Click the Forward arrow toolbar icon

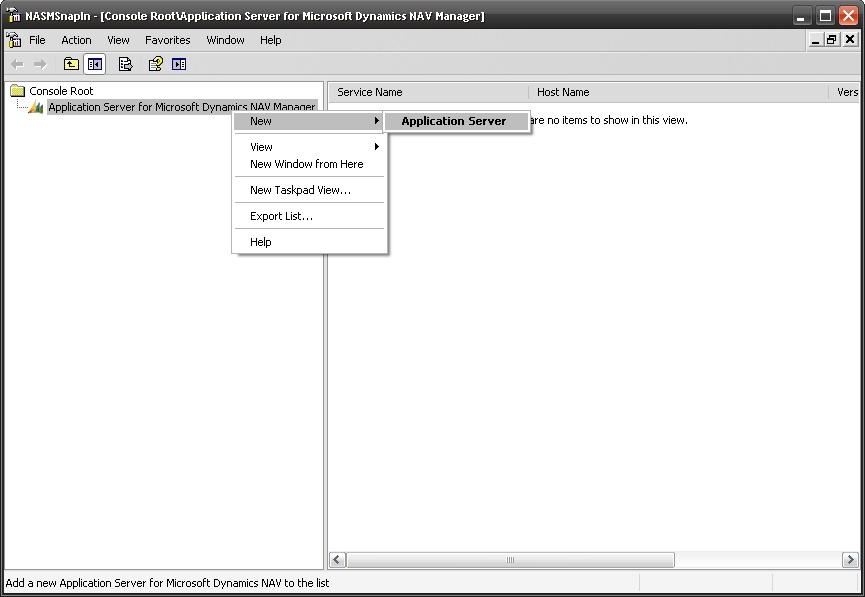40,65
